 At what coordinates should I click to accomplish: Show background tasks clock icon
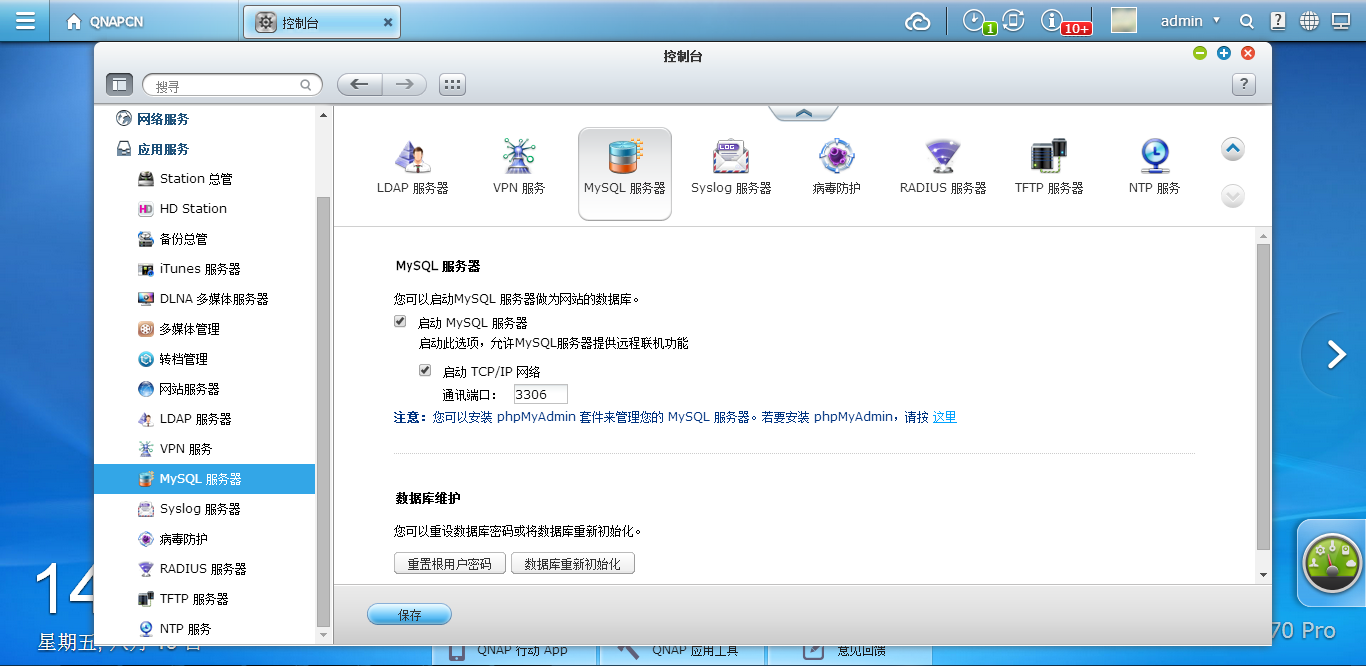pyautogui.click(x=976, y=21)
